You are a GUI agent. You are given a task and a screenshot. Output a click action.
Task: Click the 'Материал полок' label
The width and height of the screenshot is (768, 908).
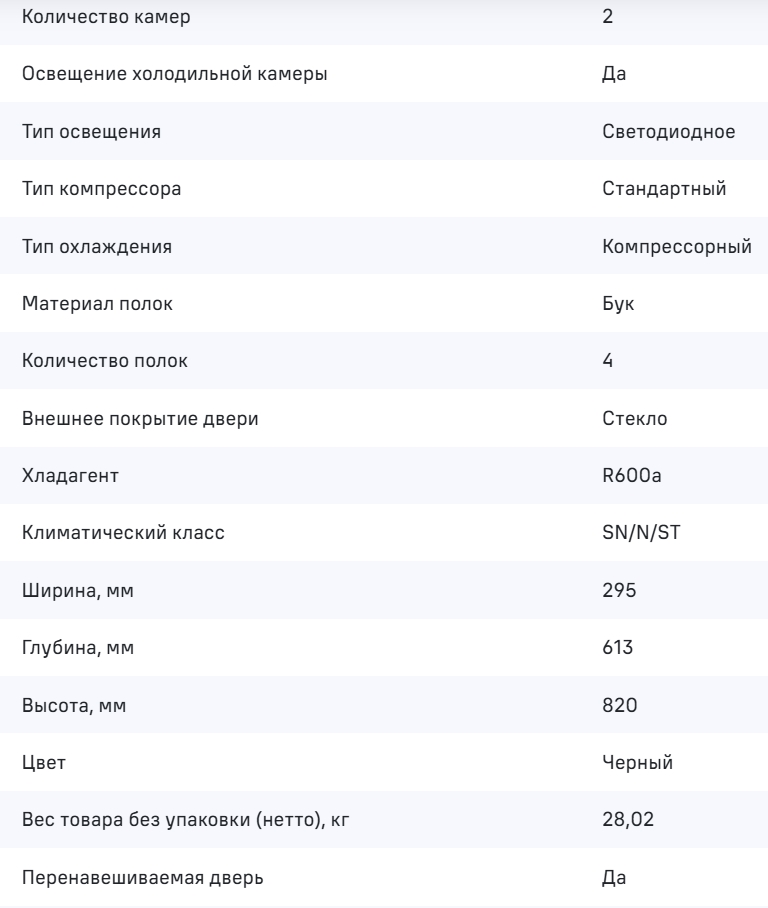[84, 303]
